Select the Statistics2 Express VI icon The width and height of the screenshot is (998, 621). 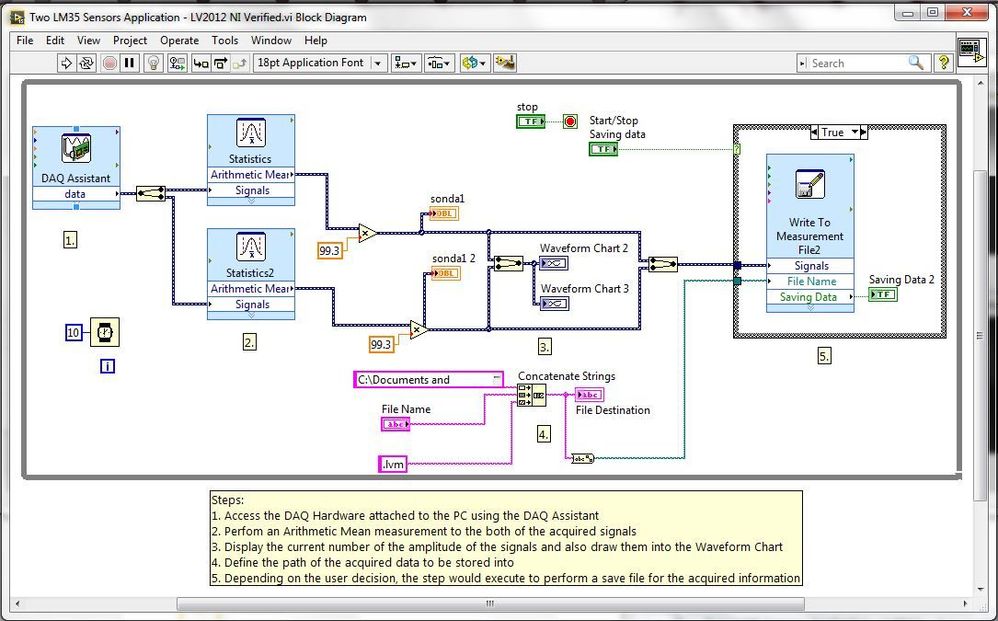pyautogui.click(x=251, y=247)
